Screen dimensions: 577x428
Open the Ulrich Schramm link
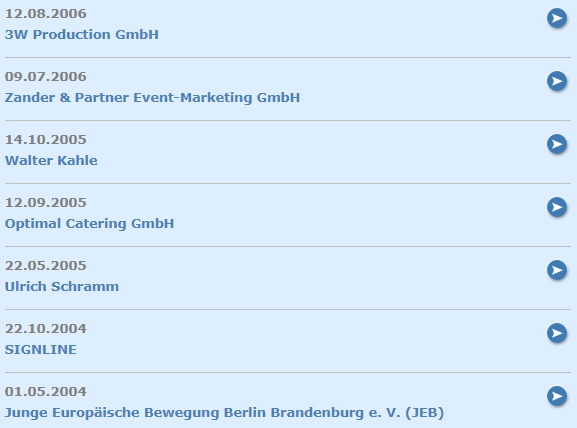[62, 286]
